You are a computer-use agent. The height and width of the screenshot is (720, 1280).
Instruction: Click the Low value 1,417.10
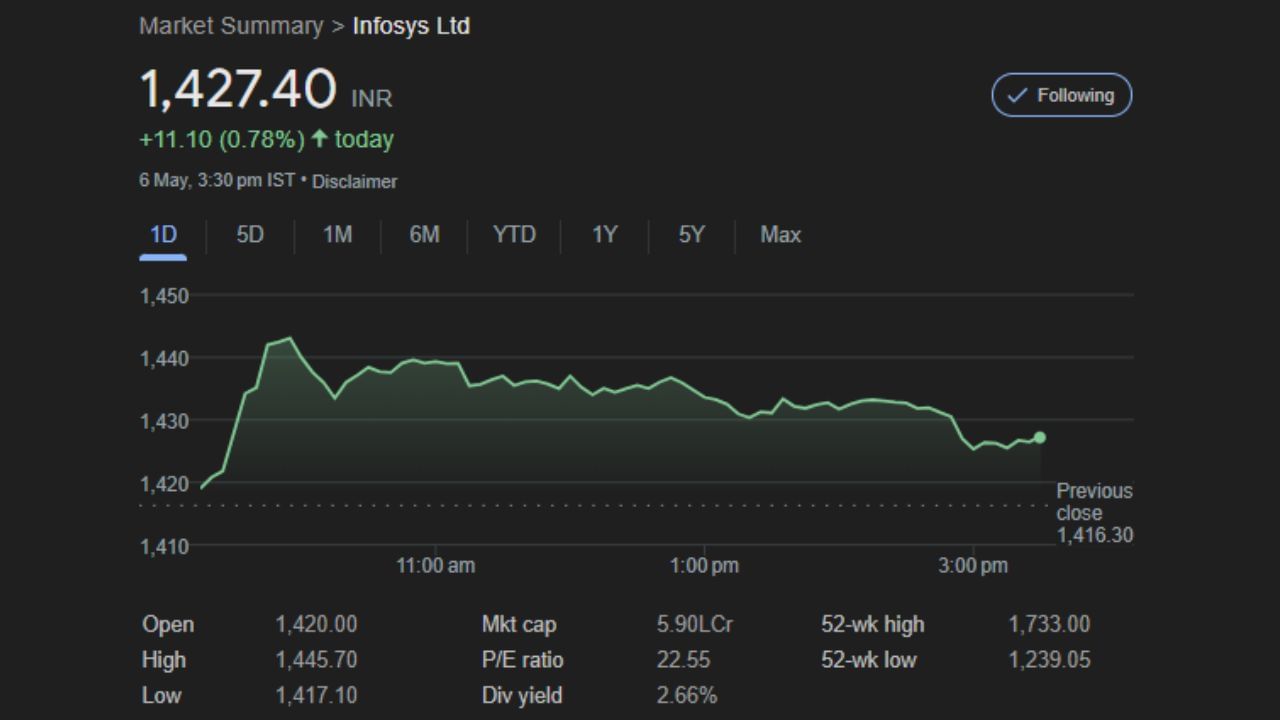pyautogui.click(x=316, y=695)
